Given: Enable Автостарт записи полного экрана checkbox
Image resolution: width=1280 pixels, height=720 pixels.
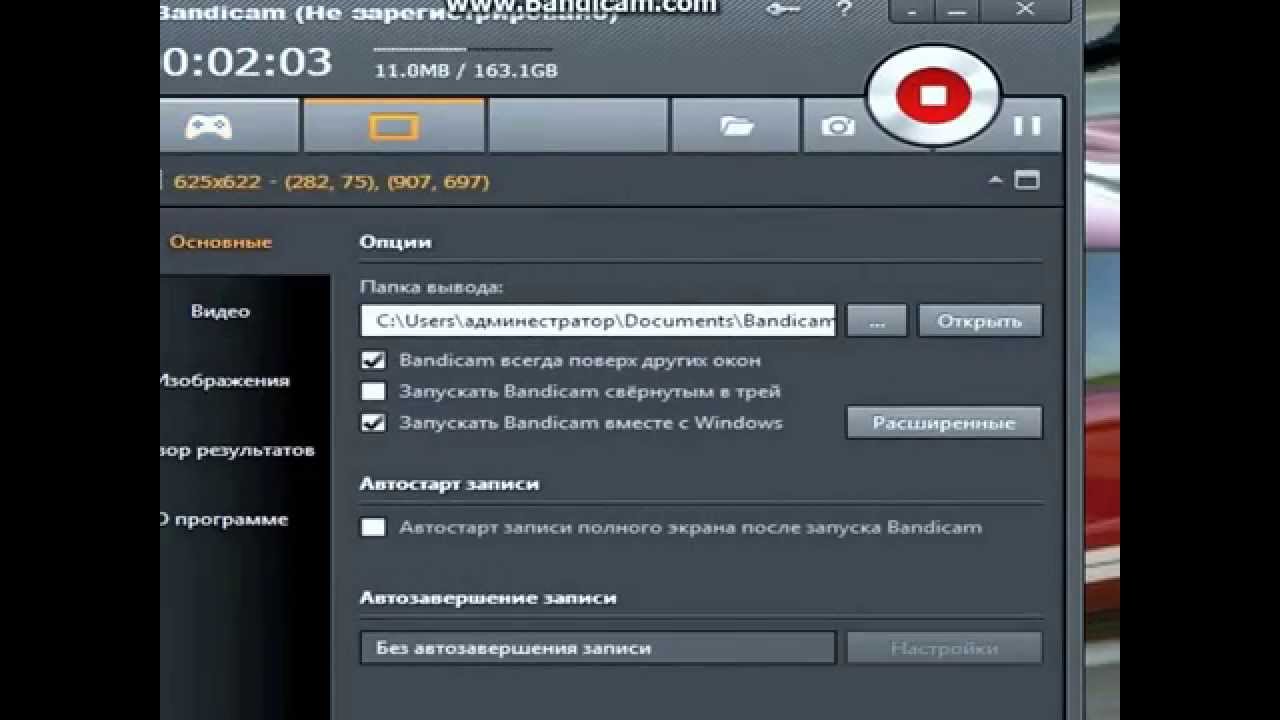Looking at the screenshot, I should (373, 527).
